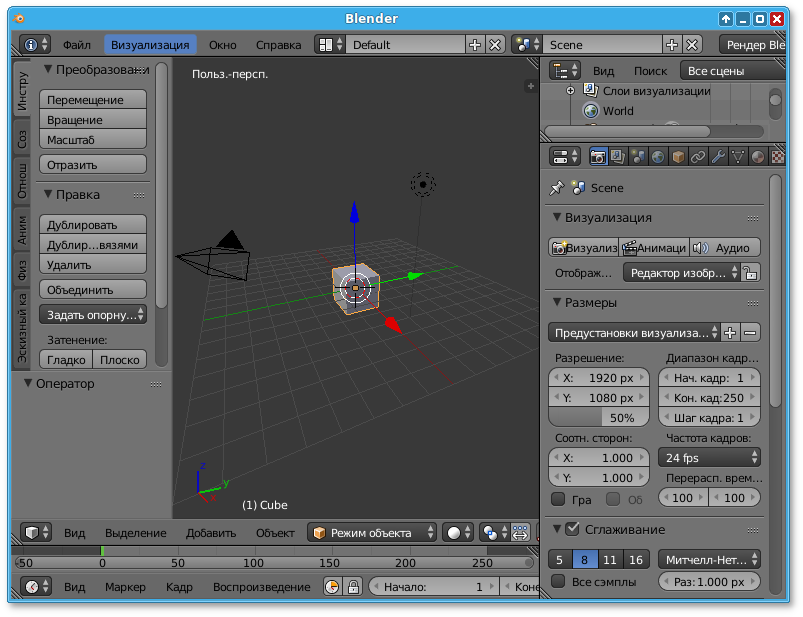Click the Вращение button
The width and height of the screenshot is (803, 617).
[93, 119]
